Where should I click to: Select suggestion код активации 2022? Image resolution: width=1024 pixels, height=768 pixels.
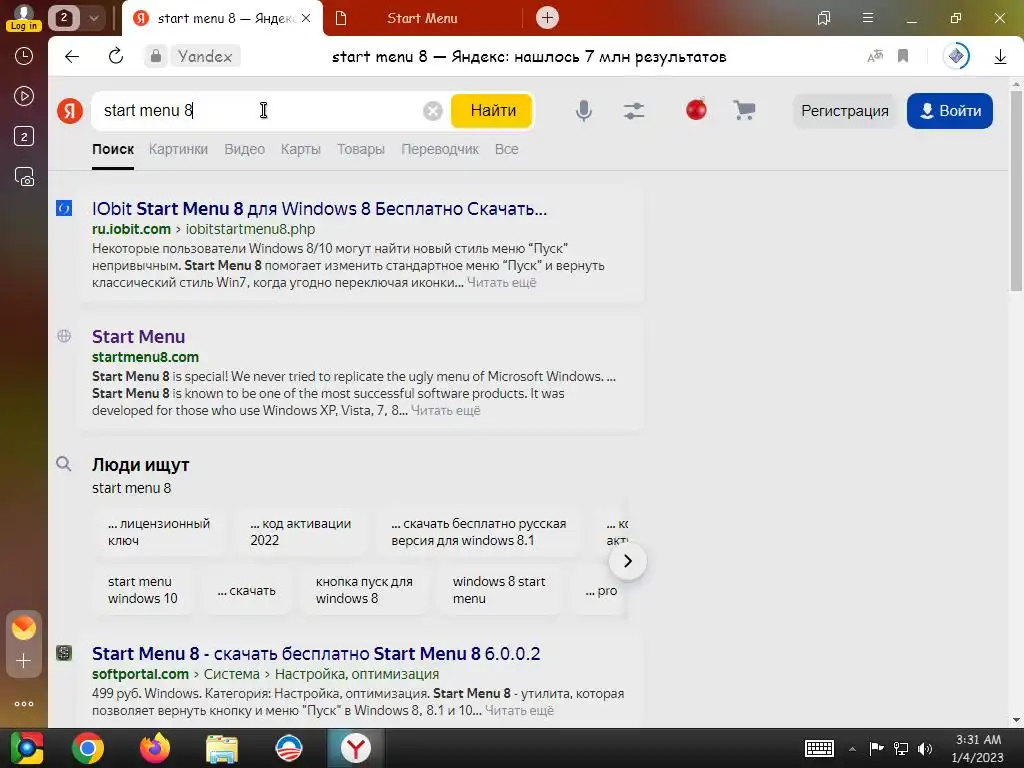300,532
